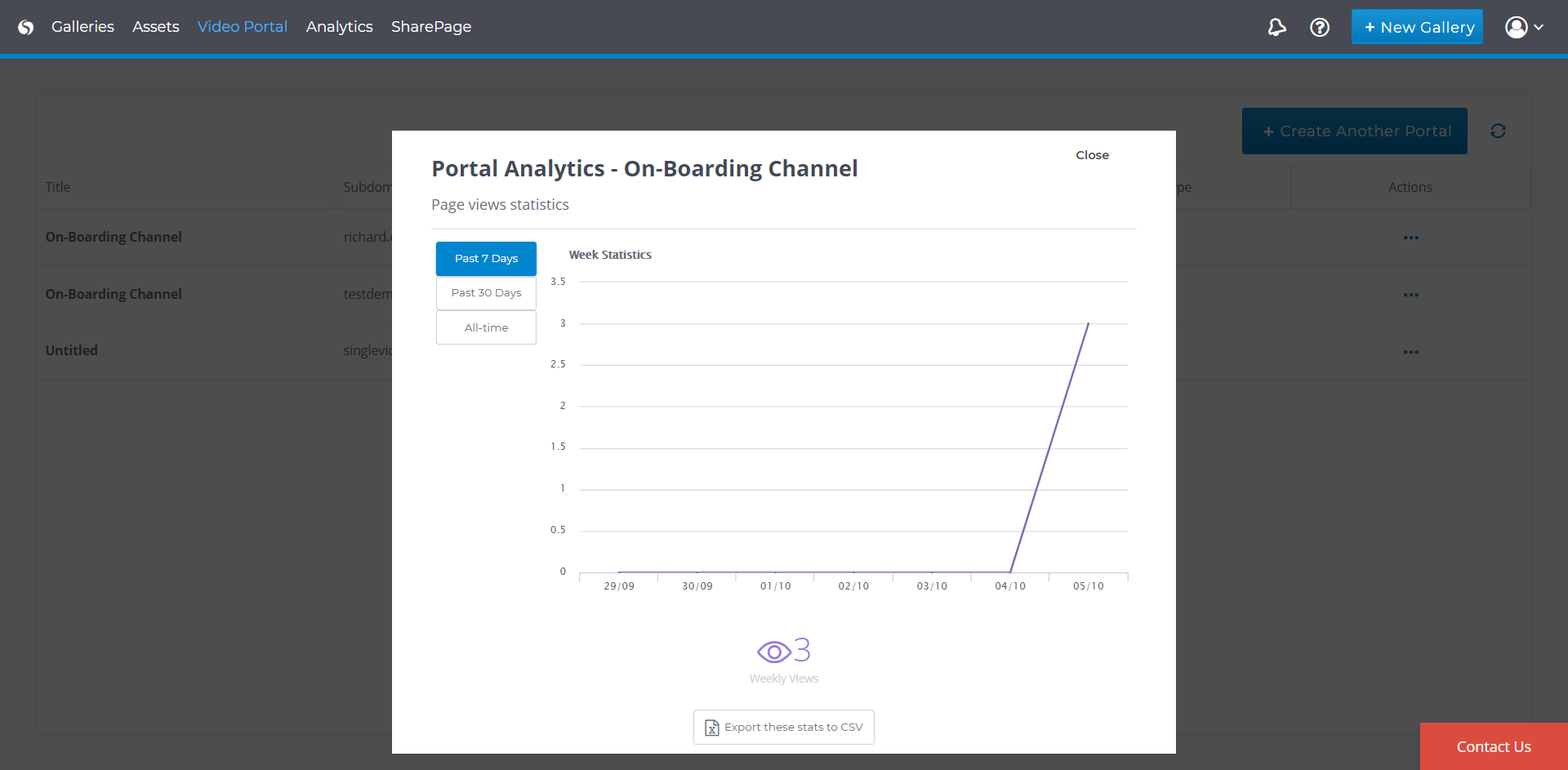Image resolution: width=1568 pixels, height=770 pixels.
Task: Open actions menu for second On-Boarding Channel
Action: coord(1410,295)
